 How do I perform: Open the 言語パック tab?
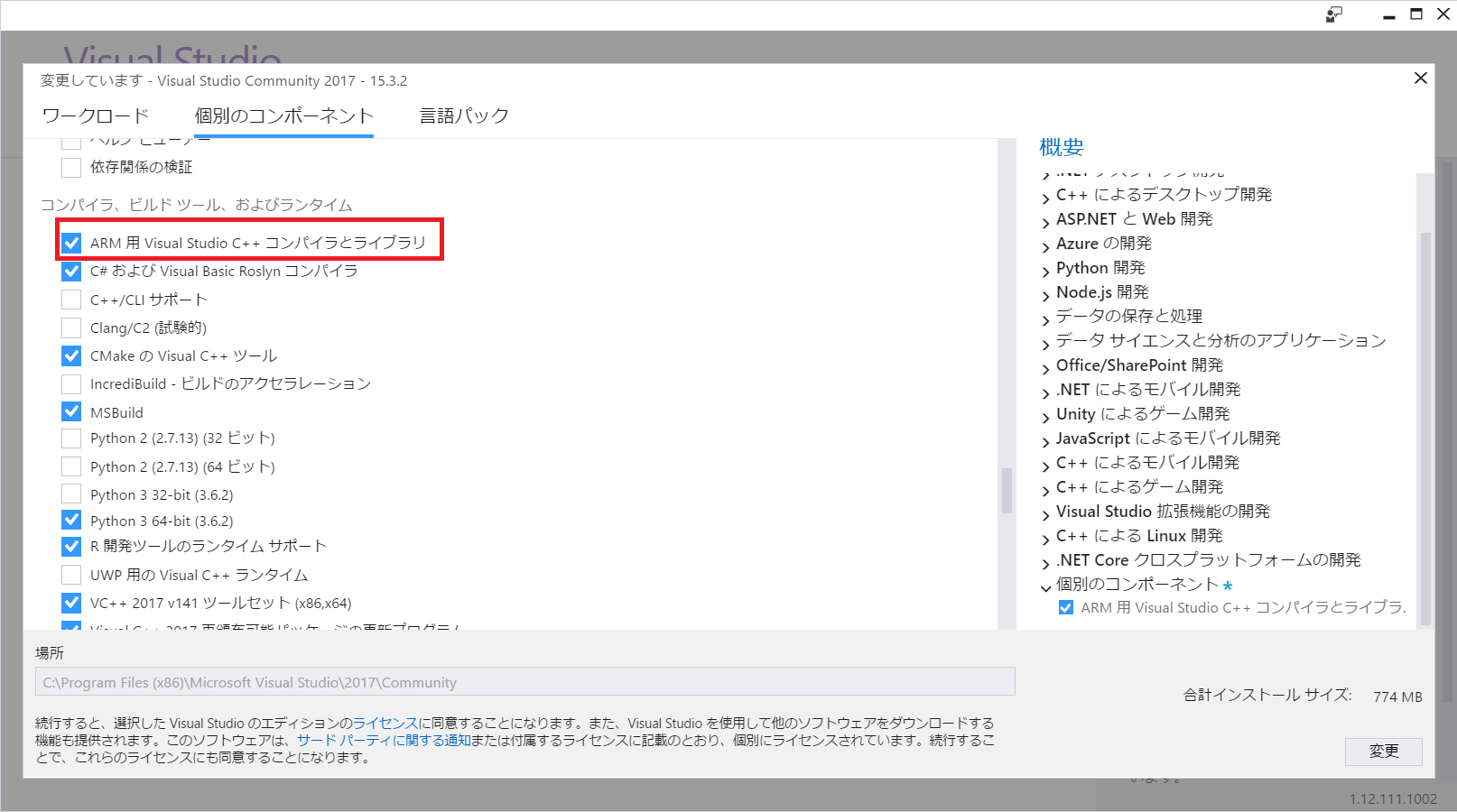464,115
